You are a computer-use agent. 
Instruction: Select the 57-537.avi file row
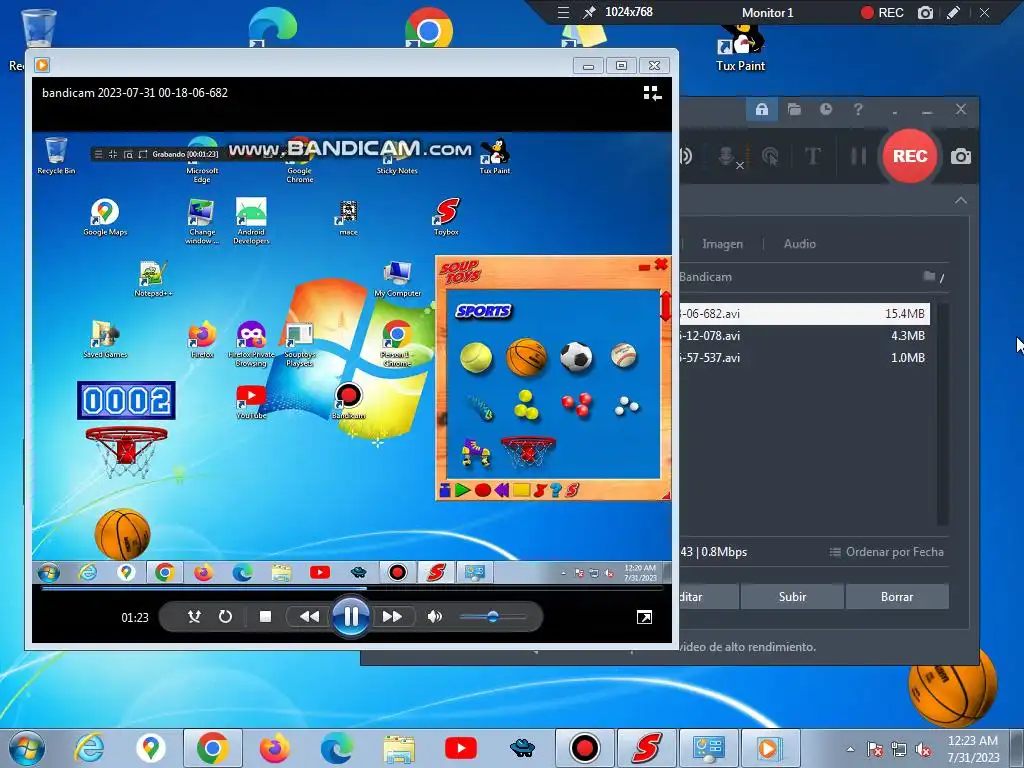click(804, 357)
